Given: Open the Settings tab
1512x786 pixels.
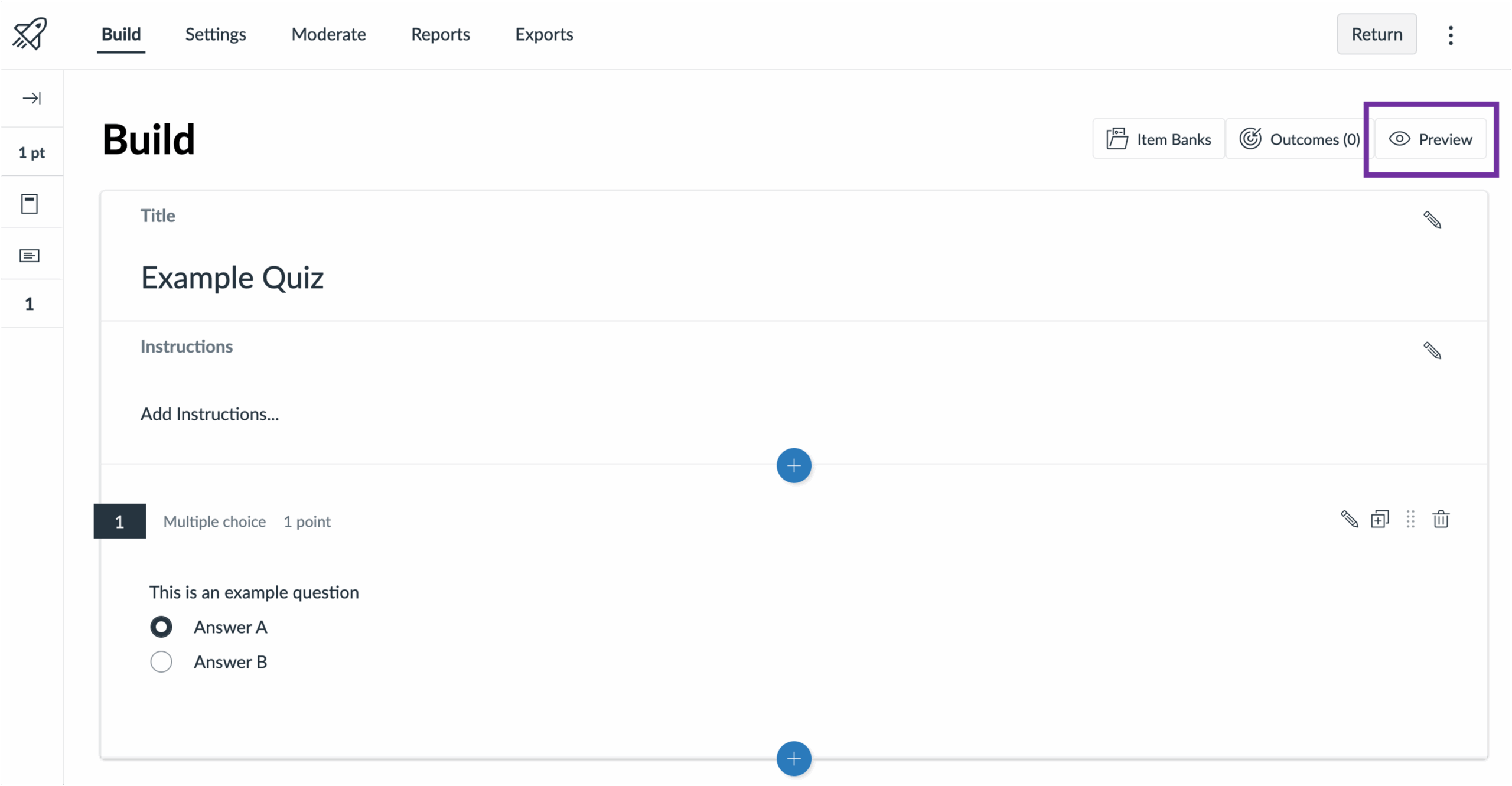Looking at the screenshot, I should (216, 34).
